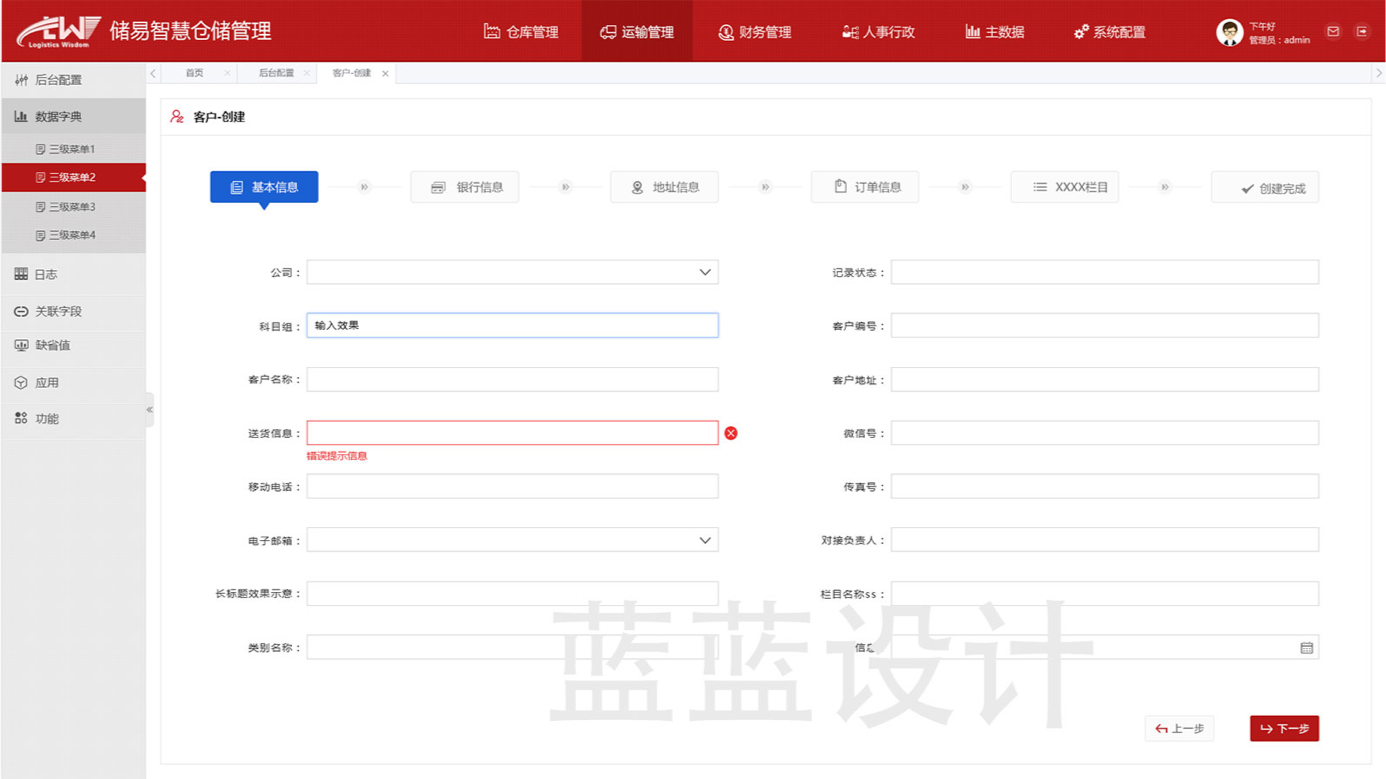Click the 银行信息 step card icon
The height and width of the screenshot is (779, 1386).
pyautogui.click(x=437, y=187)
